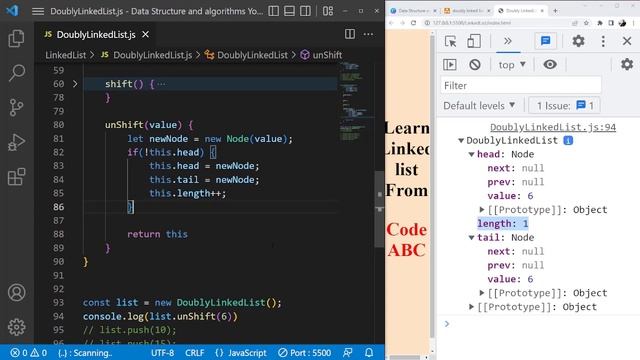Screen dimensions: 640x360
Task: Open DevTools customize kebab menu
Action: [x=603, y=41]
